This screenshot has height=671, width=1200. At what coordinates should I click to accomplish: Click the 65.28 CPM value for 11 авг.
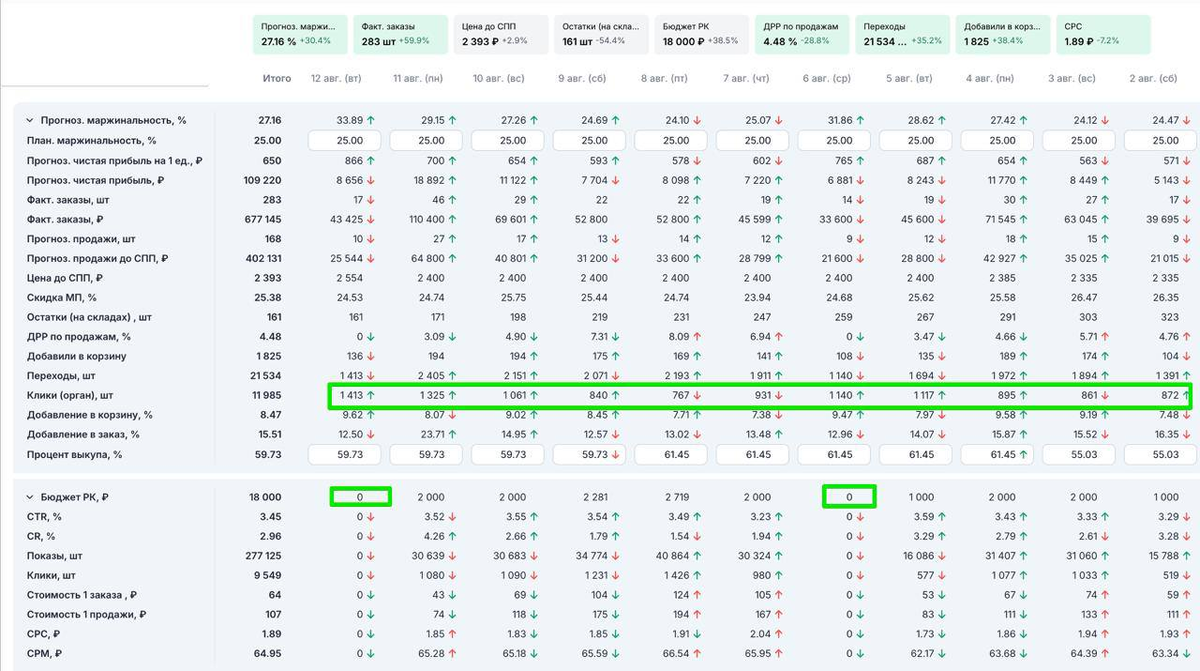point(431,654)
